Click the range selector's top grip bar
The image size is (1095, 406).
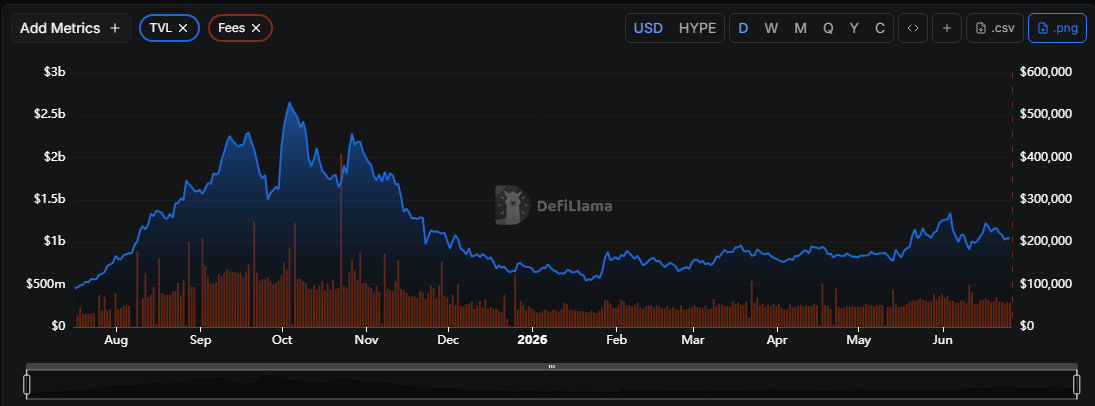552,366
